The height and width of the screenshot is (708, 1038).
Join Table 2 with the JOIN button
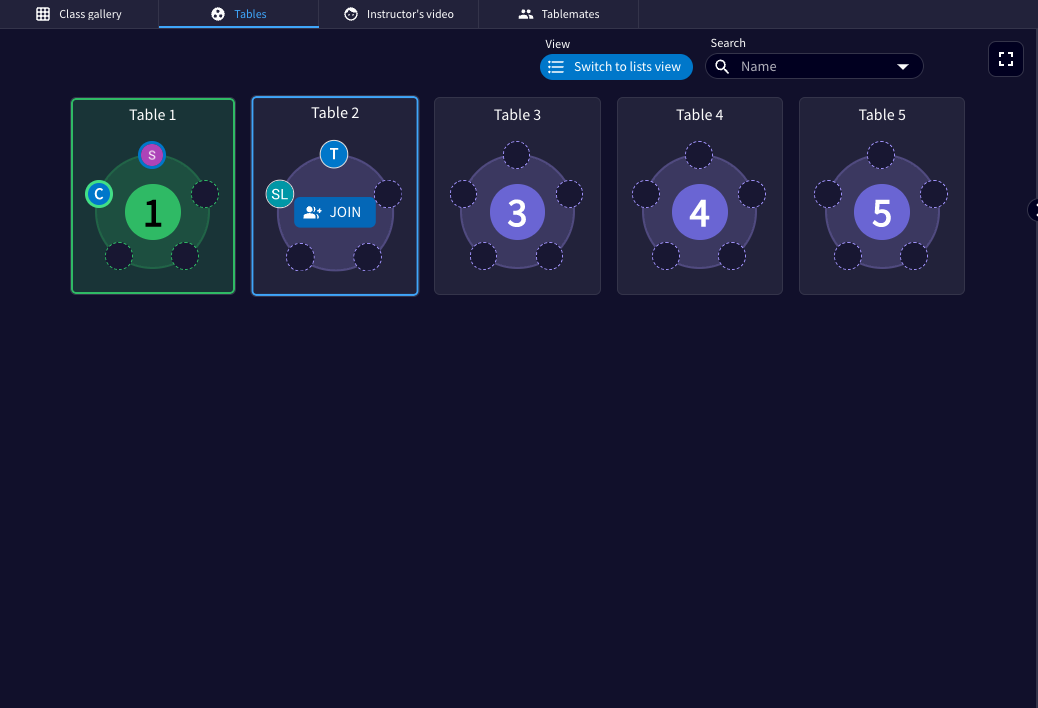point(335,212)
